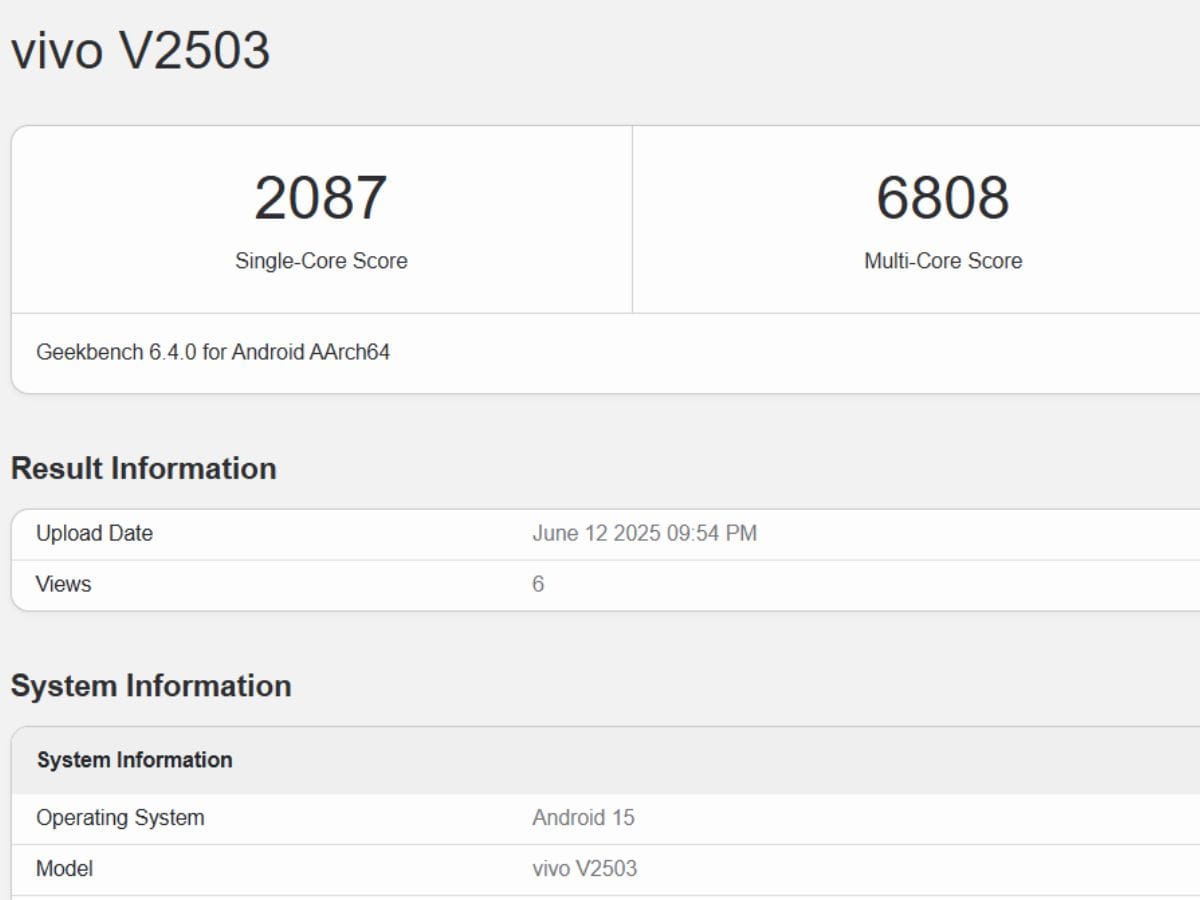This screenshot has height=900, width=1200.
Task: Click the Operating System row label
Action: pos(120,818)
